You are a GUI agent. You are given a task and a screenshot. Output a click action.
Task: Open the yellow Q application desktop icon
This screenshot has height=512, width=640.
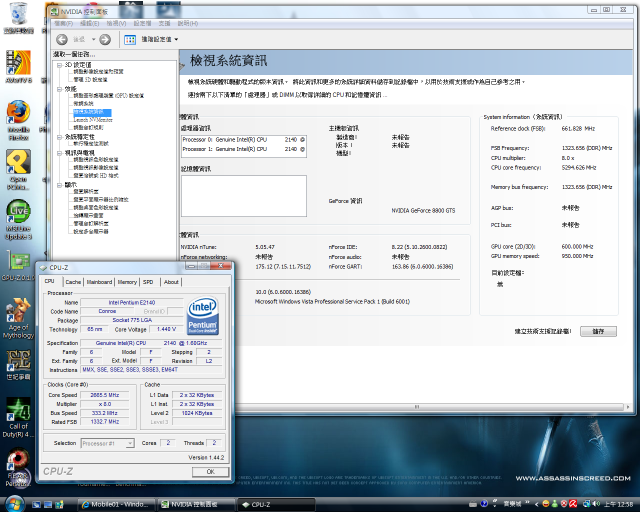[18, 169]
